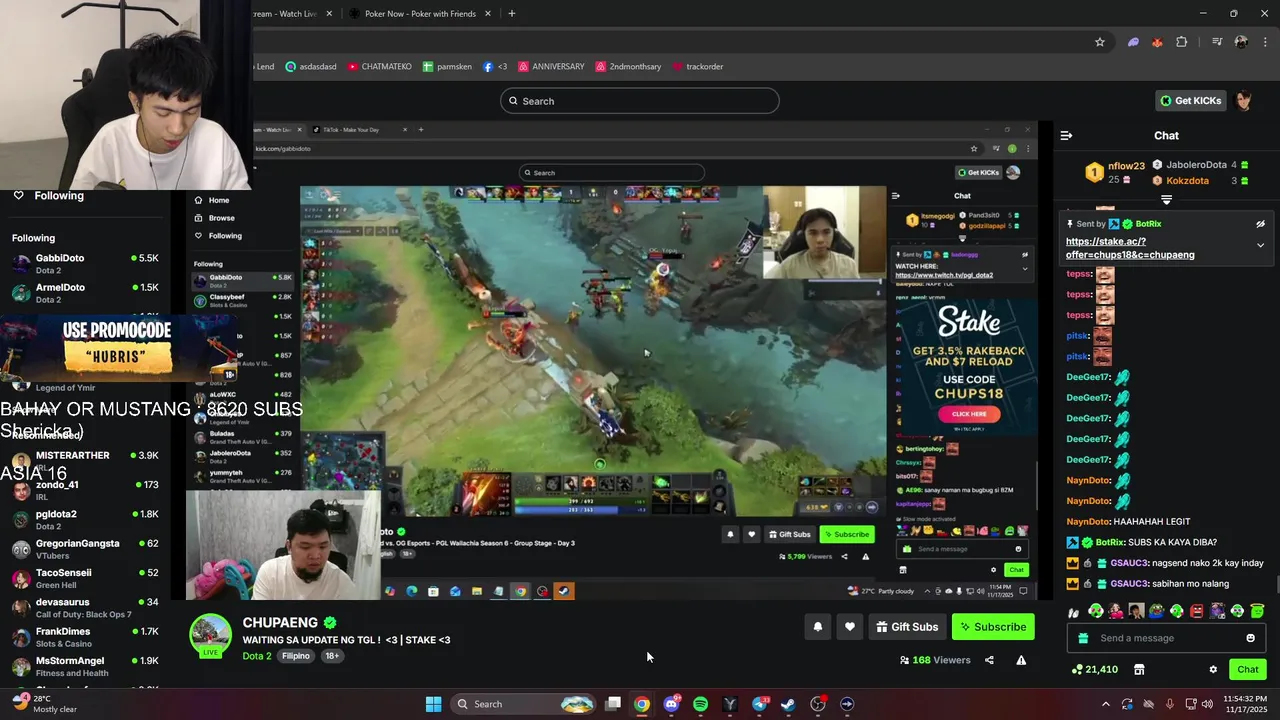This screenshot has height=720, width=1280.
Task: Open the Chrome three-dot menu
Action: [x=1265, y=42]
